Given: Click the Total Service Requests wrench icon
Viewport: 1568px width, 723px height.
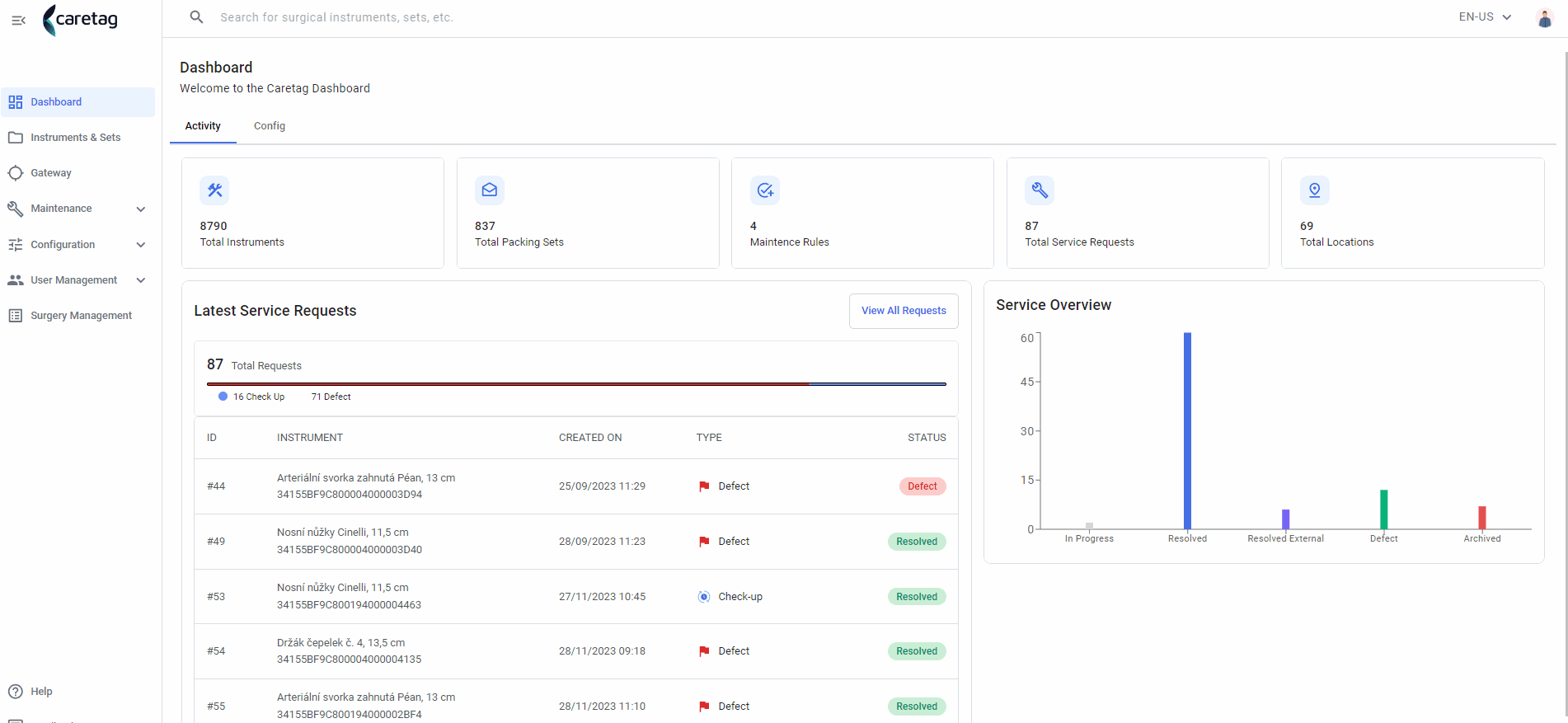Looking at the screenshot, I should [1040, 190].
